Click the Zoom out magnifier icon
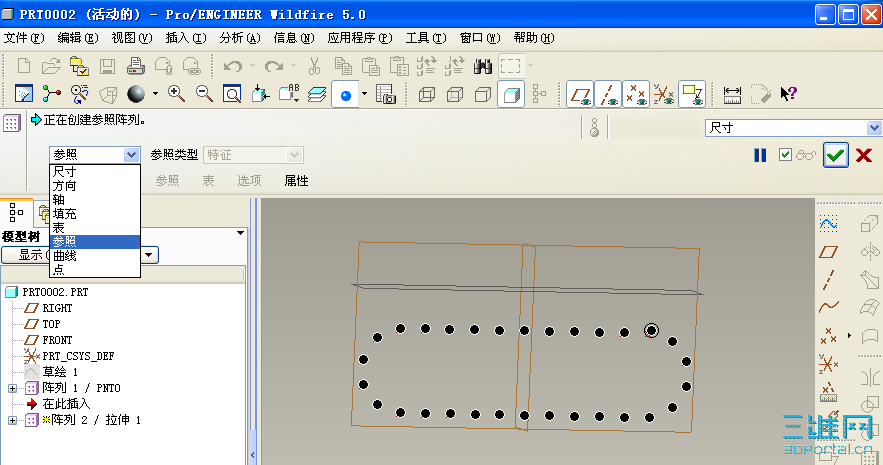 pyautogui.click(x=204, y=94)
